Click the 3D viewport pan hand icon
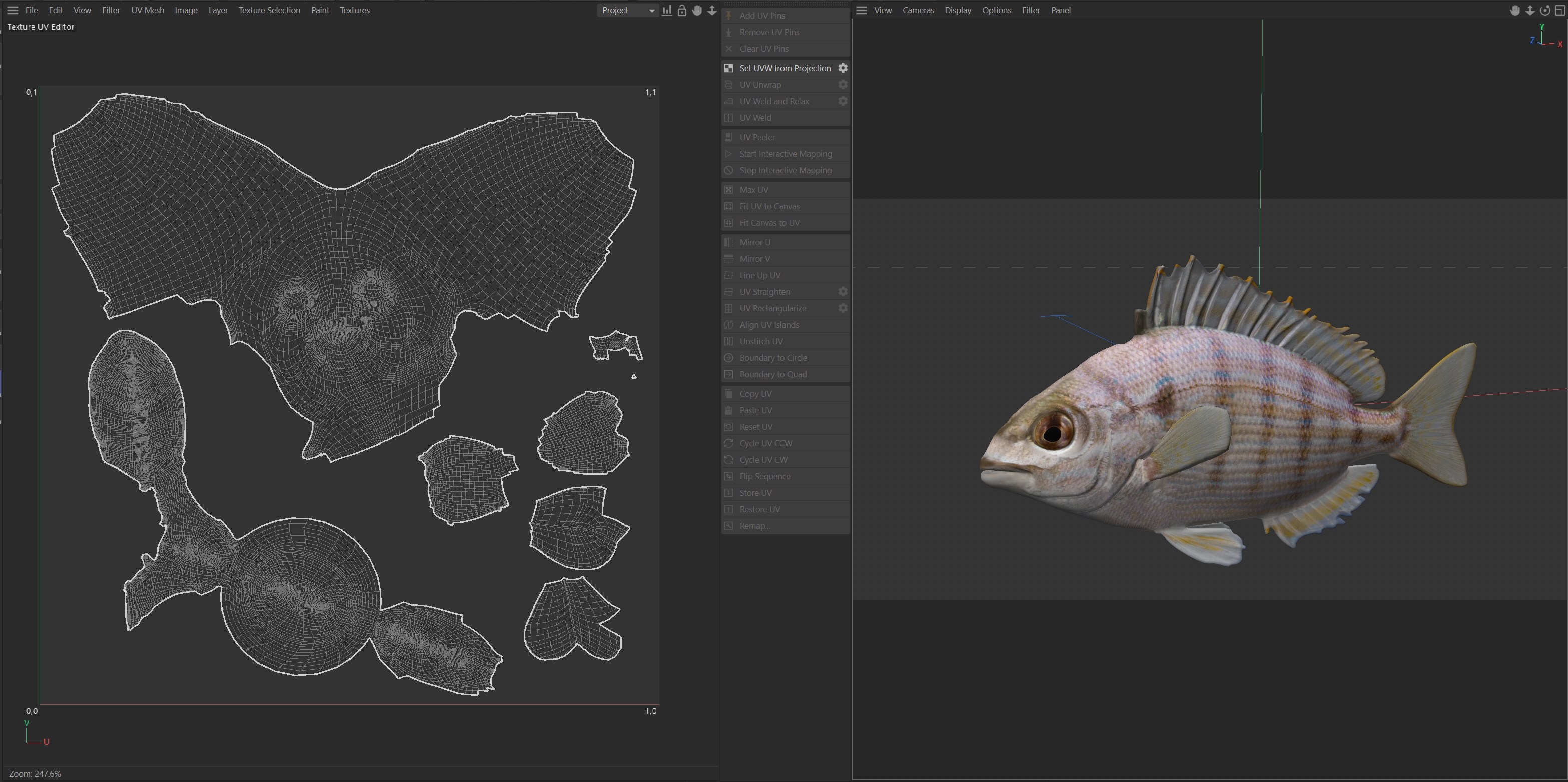The height and width of the screenshot is (782, 1568). click(1515, 10)
